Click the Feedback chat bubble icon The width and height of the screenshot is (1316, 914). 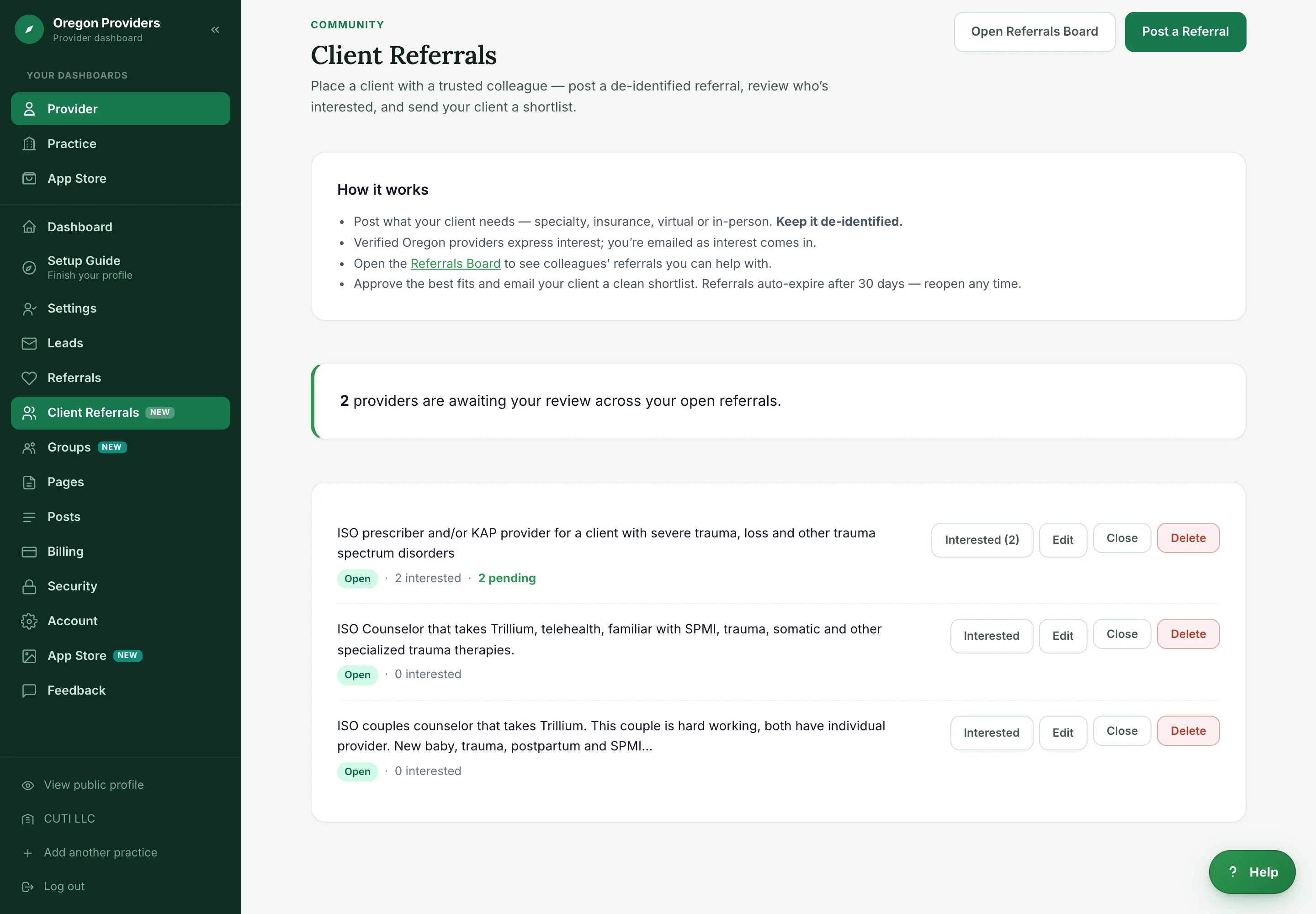pyautogui.click(x=29, y=691)
